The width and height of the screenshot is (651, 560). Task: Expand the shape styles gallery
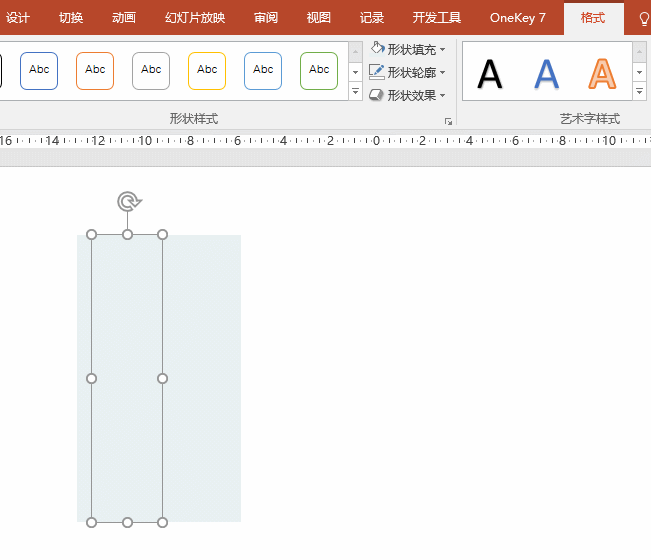355,92
